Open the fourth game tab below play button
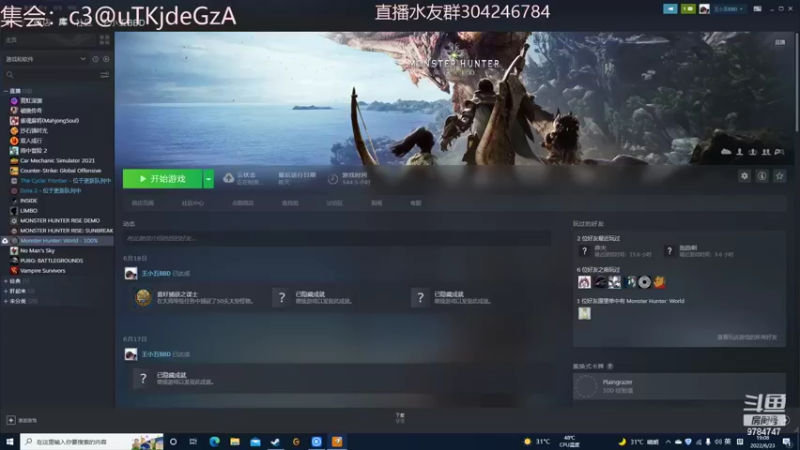The width and height of the screenshot is (800, 450). [290, 203]
